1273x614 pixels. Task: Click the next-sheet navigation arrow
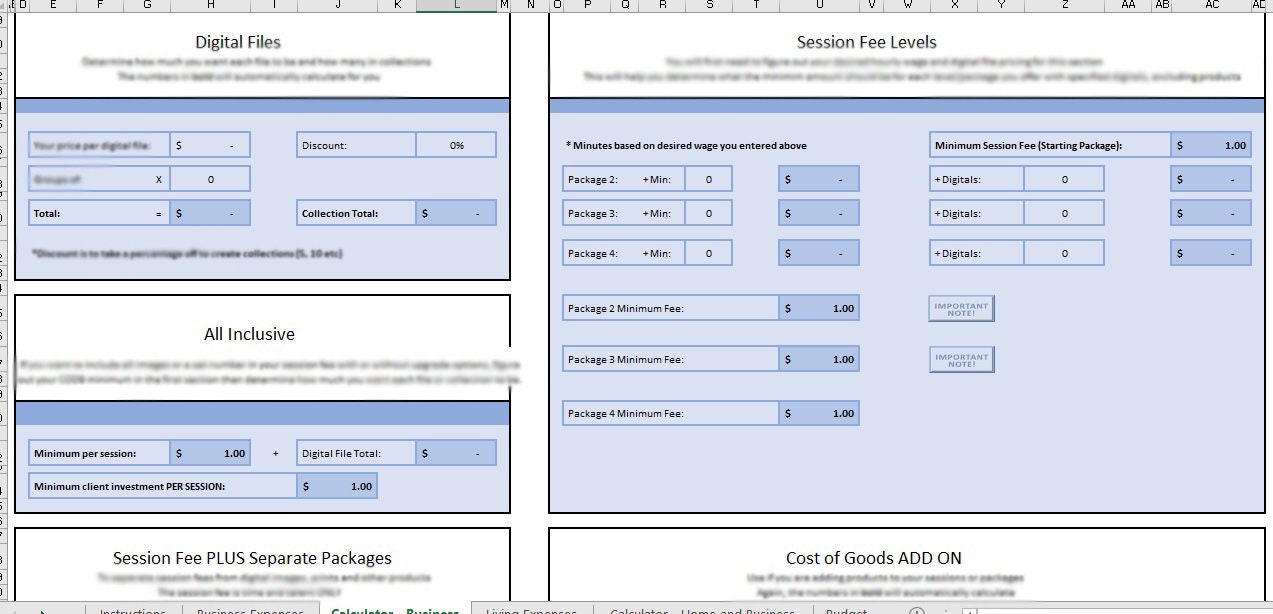pyautogui.click(x=43, y=609)
